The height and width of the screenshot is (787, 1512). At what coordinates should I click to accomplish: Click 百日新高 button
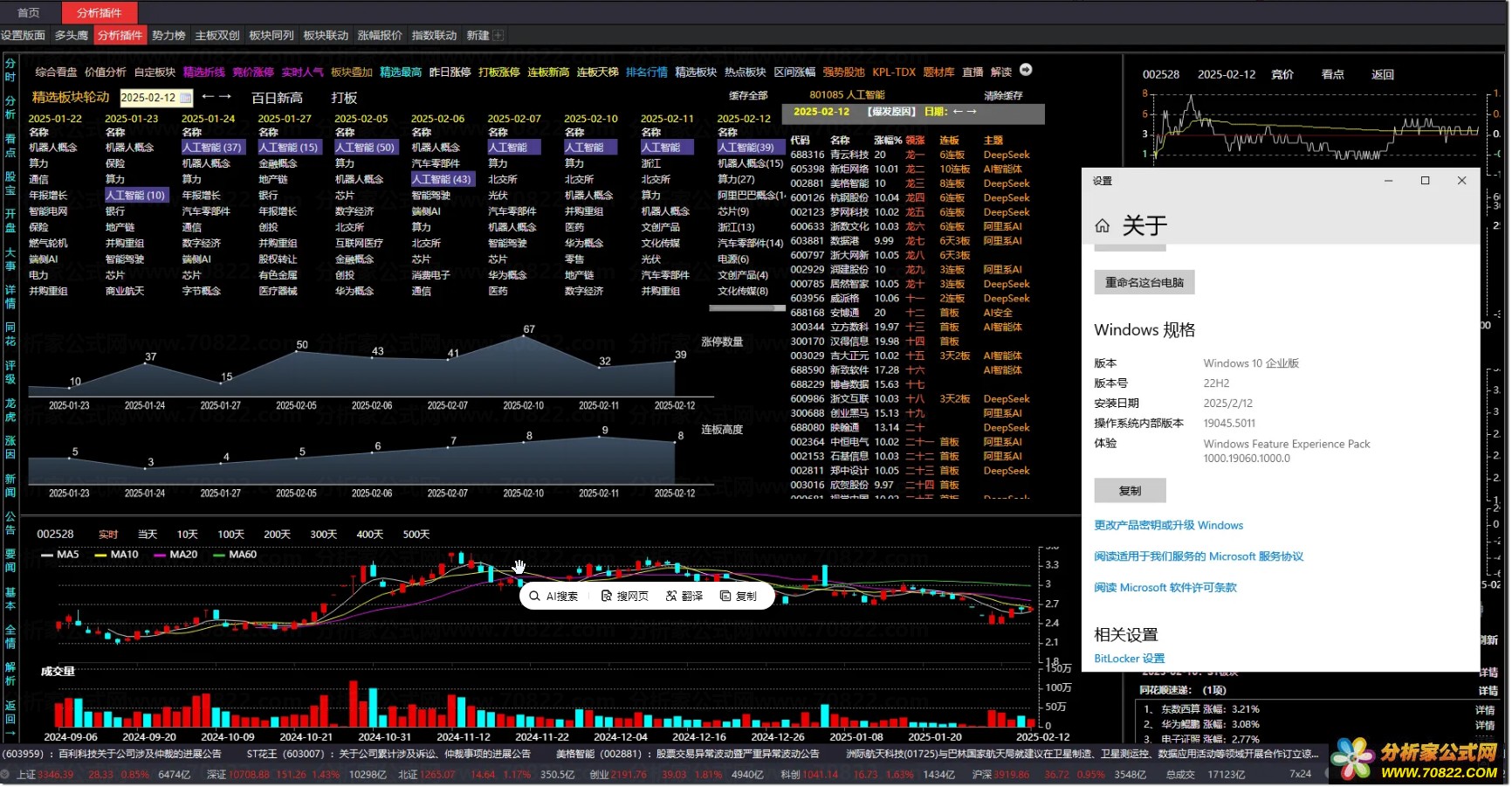click(x=277, y=98)
